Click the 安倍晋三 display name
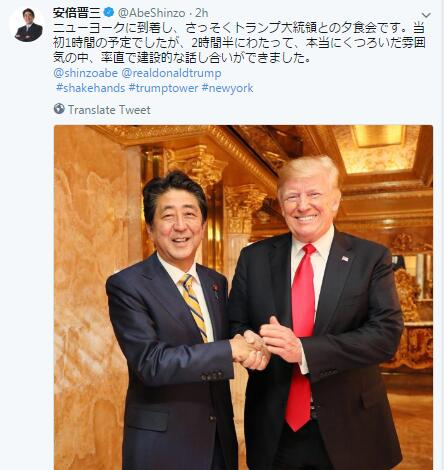Viewport: 444px width, 470px height. point(77,13)
